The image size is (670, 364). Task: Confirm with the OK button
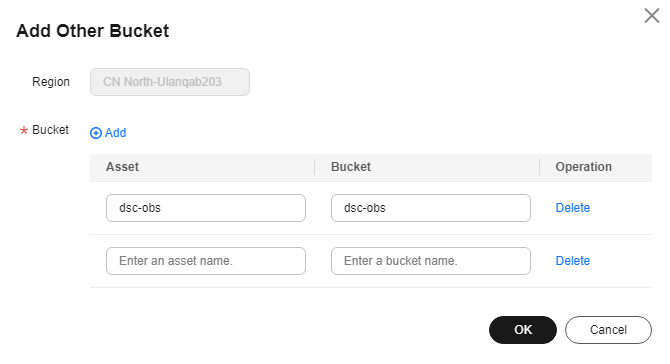[523, 330]
